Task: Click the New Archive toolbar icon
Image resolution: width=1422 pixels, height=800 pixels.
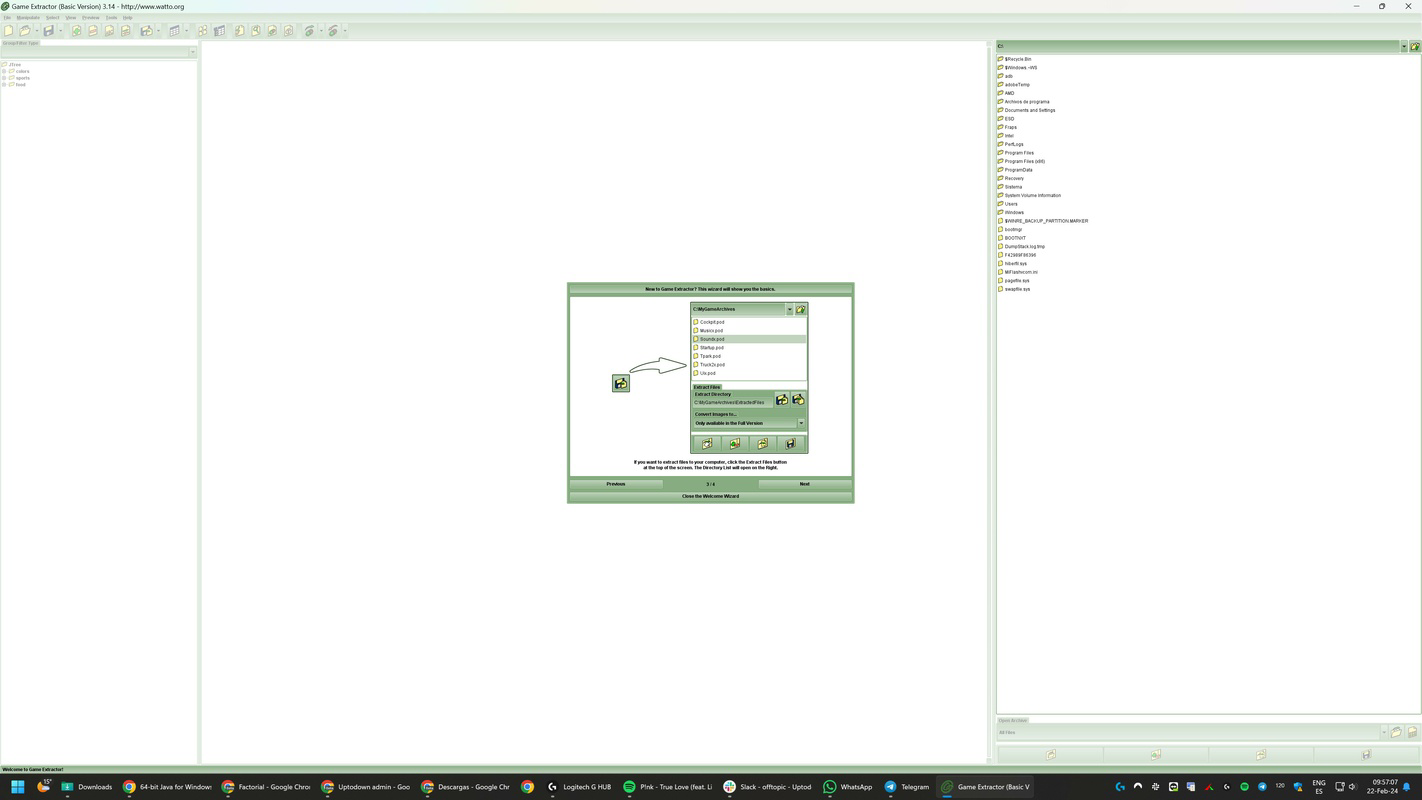Action: (8, 31)
